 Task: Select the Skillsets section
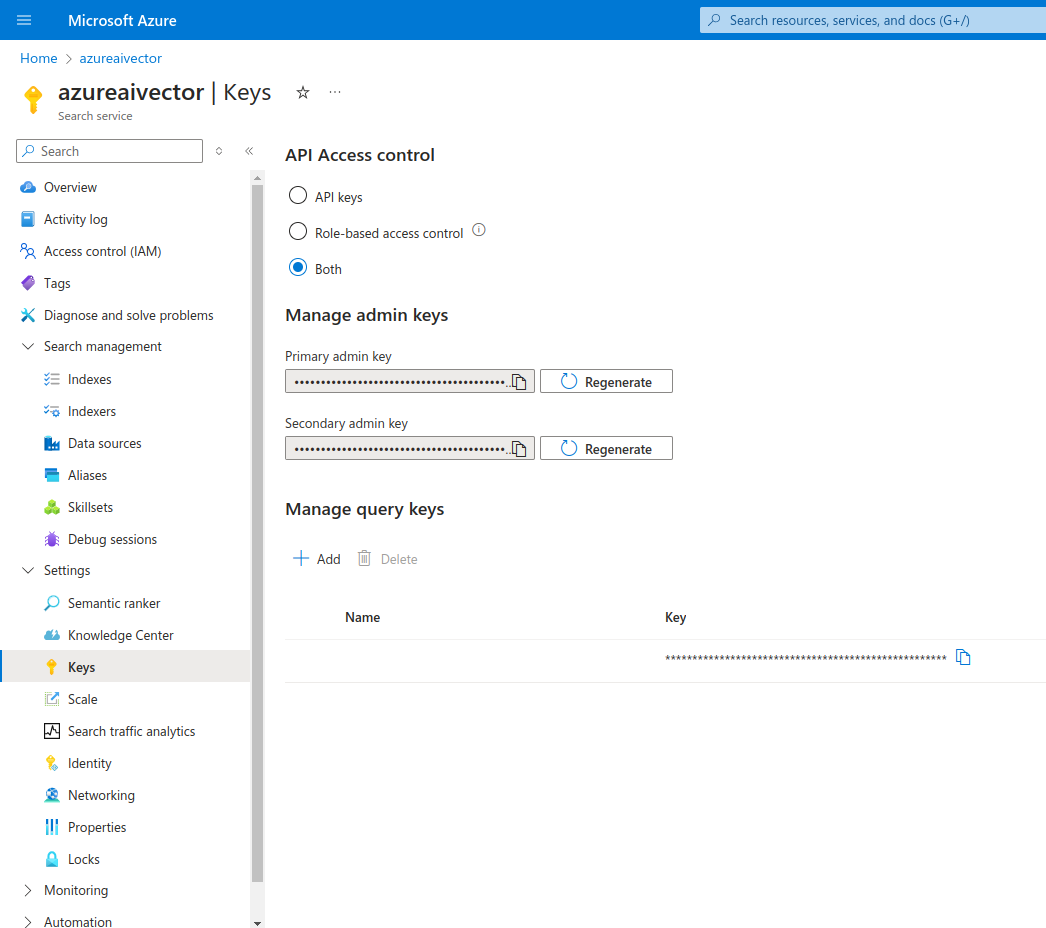[x=88, y=507]
